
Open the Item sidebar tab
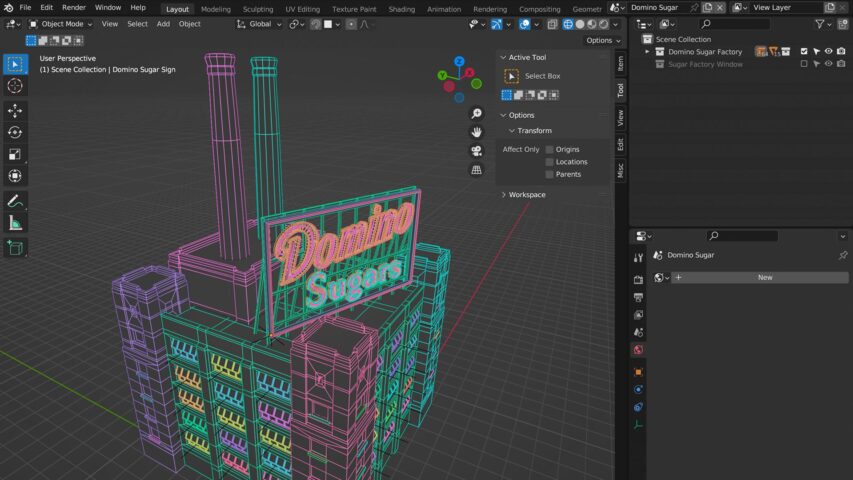(x=620, y=64)
